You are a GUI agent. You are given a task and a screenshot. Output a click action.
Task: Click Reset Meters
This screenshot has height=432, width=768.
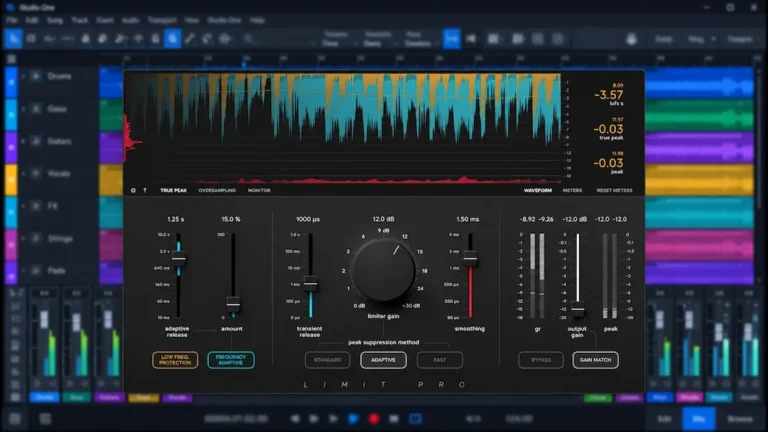tap(614, 191)
